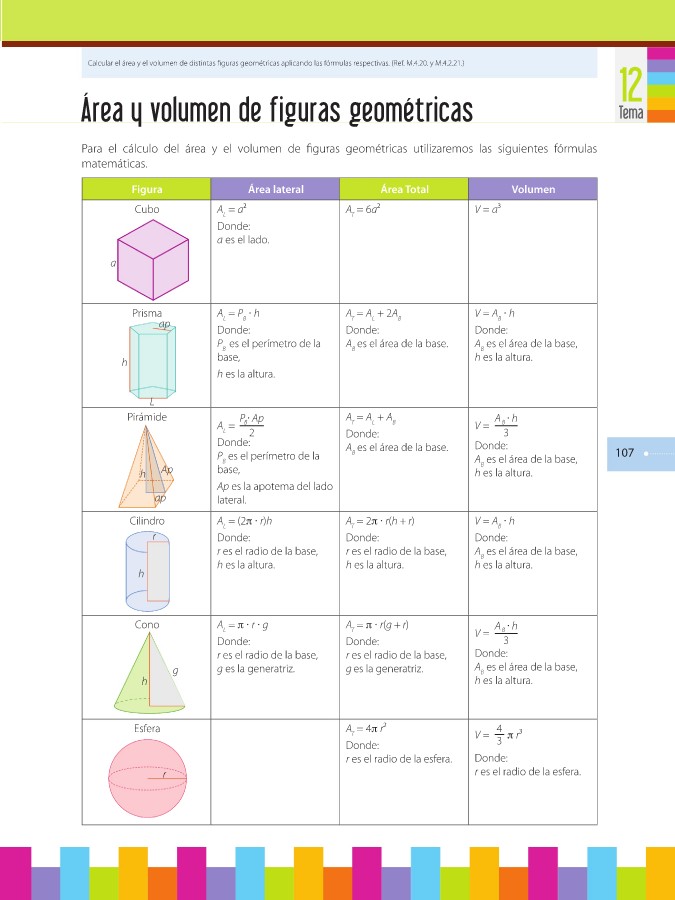Click the introductory paragraph text

coord(338,156)
